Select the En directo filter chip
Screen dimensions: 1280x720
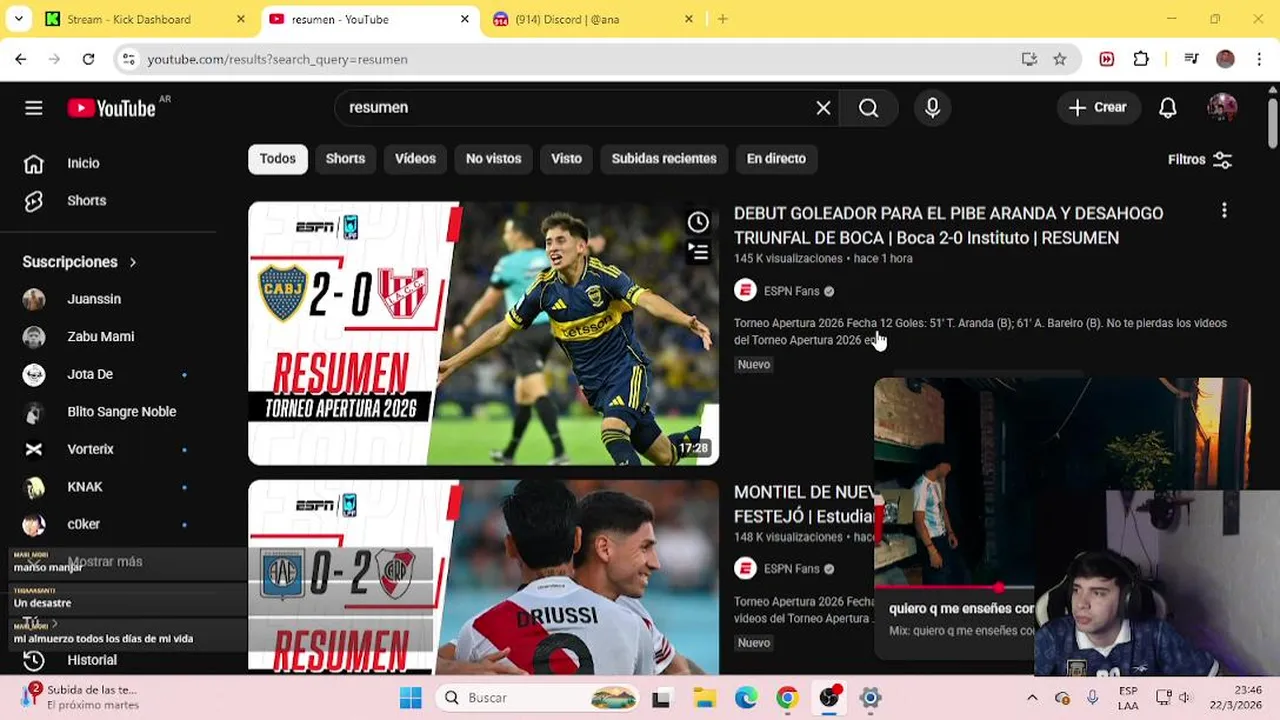(776, 159)
